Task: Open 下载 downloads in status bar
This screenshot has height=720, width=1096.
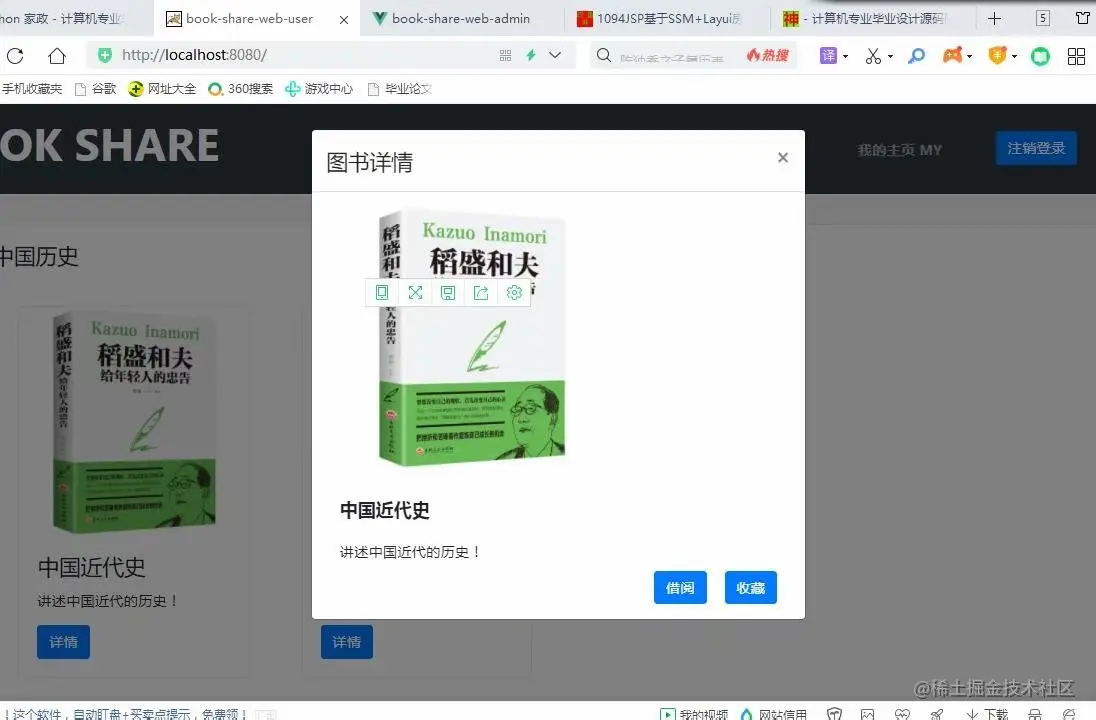Action: pos(987,714)
